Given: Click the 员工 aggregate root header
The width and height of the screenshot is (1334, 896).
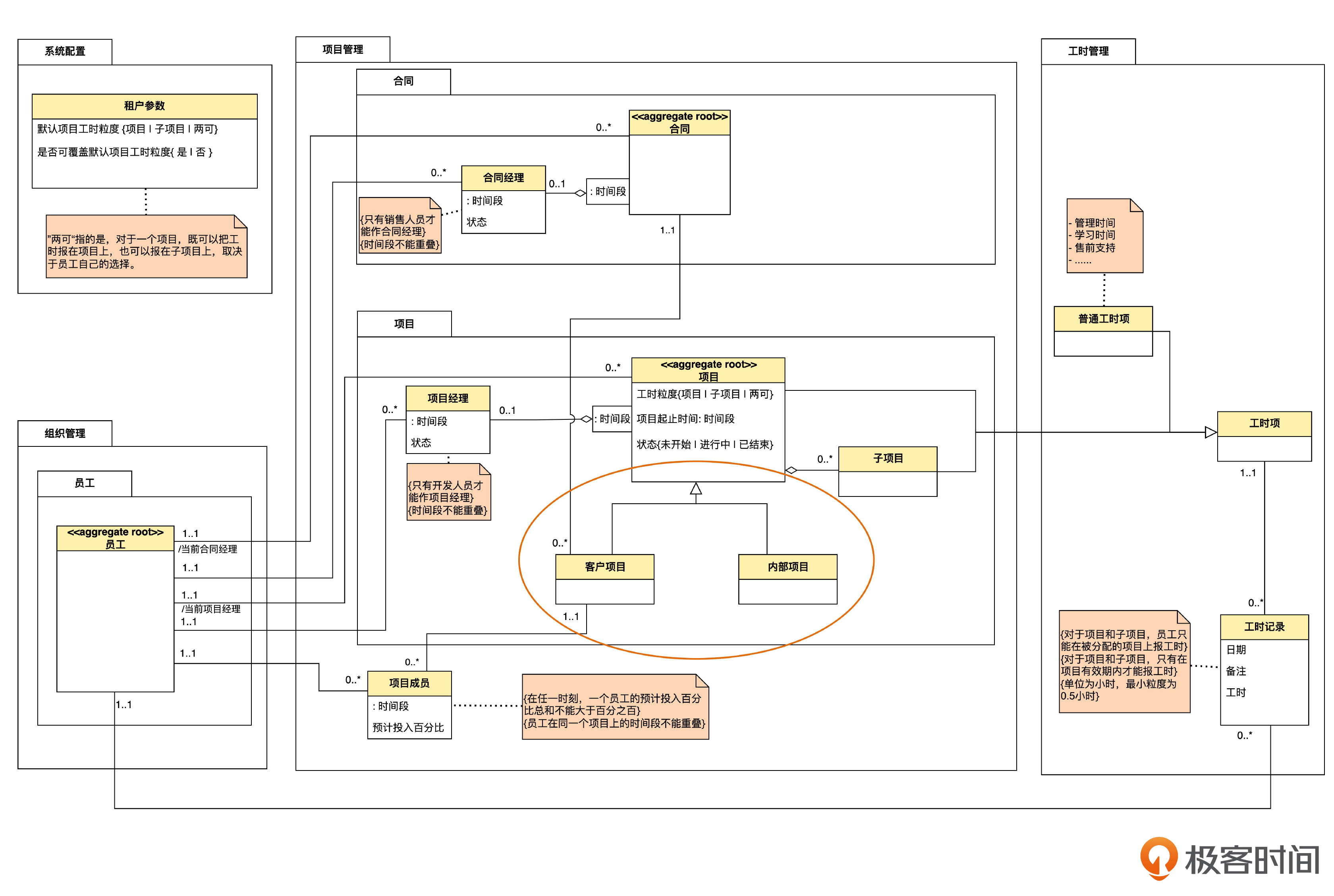Looking at the screenshot, I should [x=115, y=538].
